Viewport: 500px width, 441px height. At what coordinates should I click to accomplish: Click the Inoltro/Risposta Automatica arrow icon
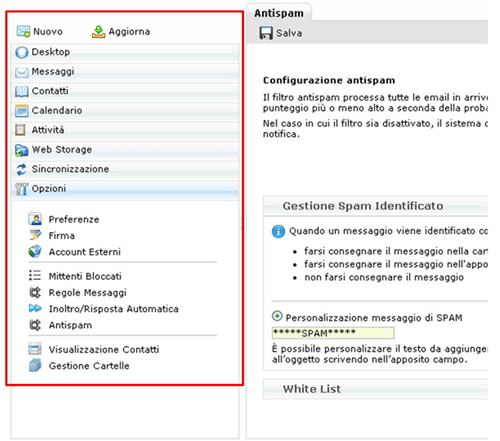[x=35, y=308]
